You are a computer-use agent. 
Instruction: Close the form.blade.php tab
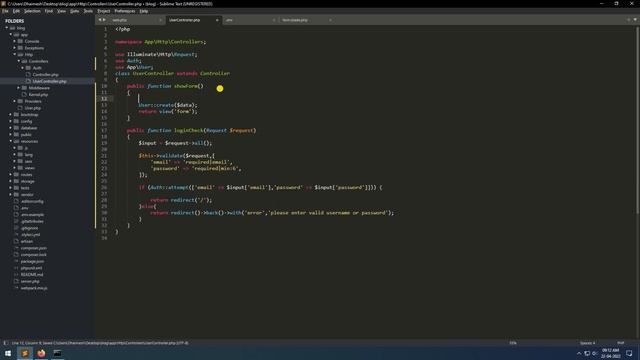pos(330,20)
